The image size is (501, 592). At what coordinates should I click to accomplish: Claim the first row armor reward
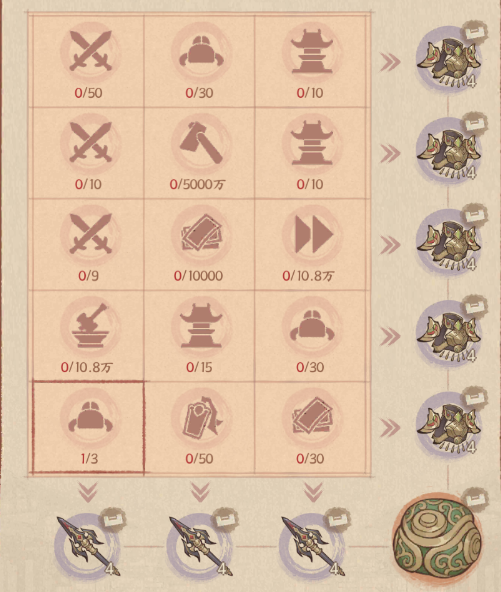tap(449, 60)
